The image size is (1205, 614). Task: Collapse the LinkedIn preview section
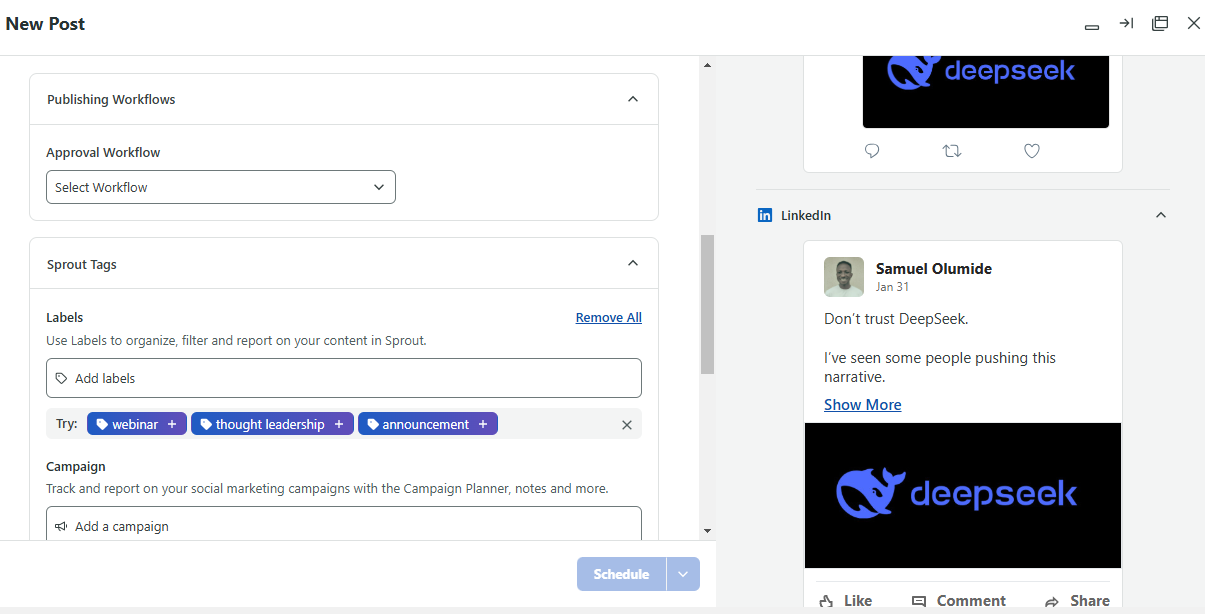coord(1161,215)
